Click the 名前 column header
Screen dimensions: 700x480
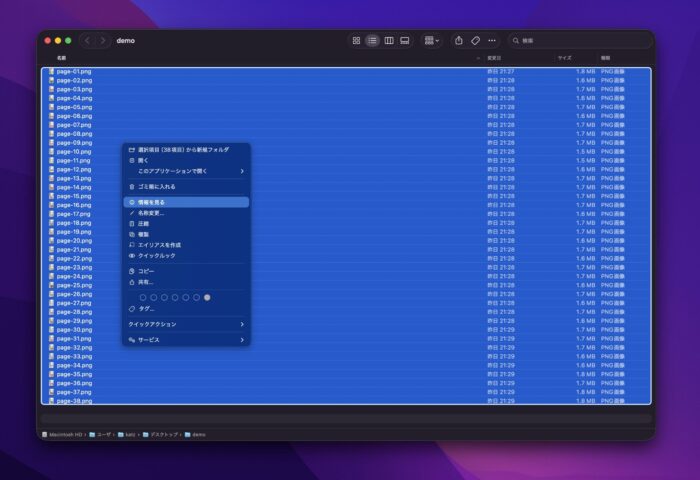[x=62, y=58]
